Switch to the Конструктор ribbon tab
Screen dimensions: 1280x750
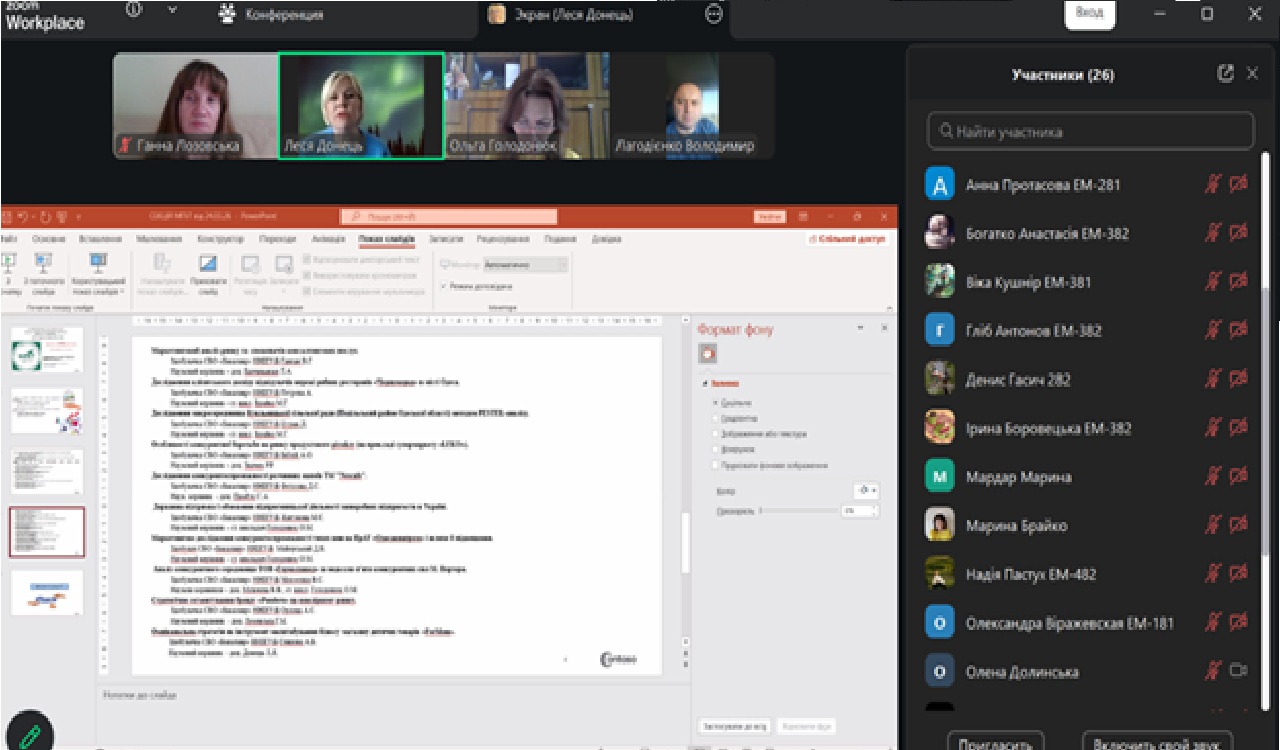tap(220, 239)
